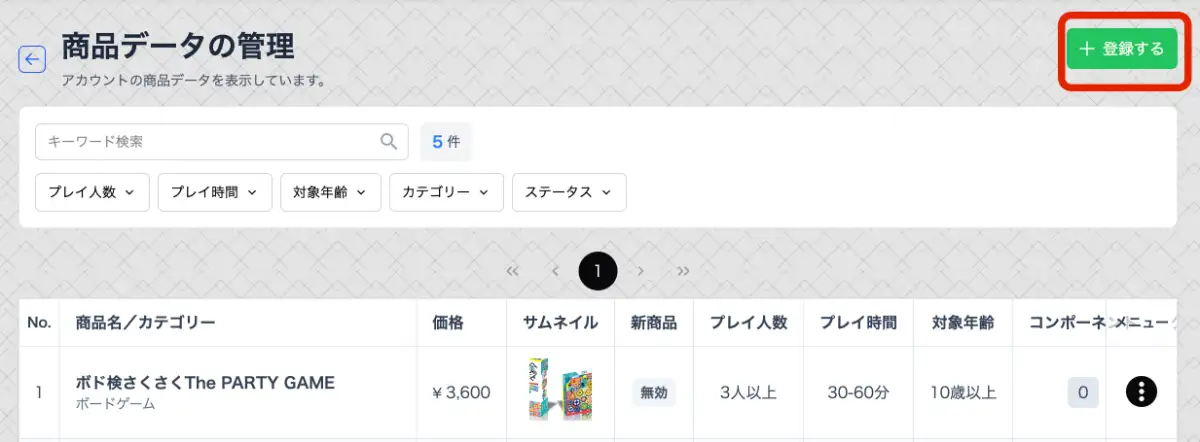Image resolution: width=1200 pixels, height=442 pixels.
Task: Expand the ステータス filter dropdown
Action: 568,192
